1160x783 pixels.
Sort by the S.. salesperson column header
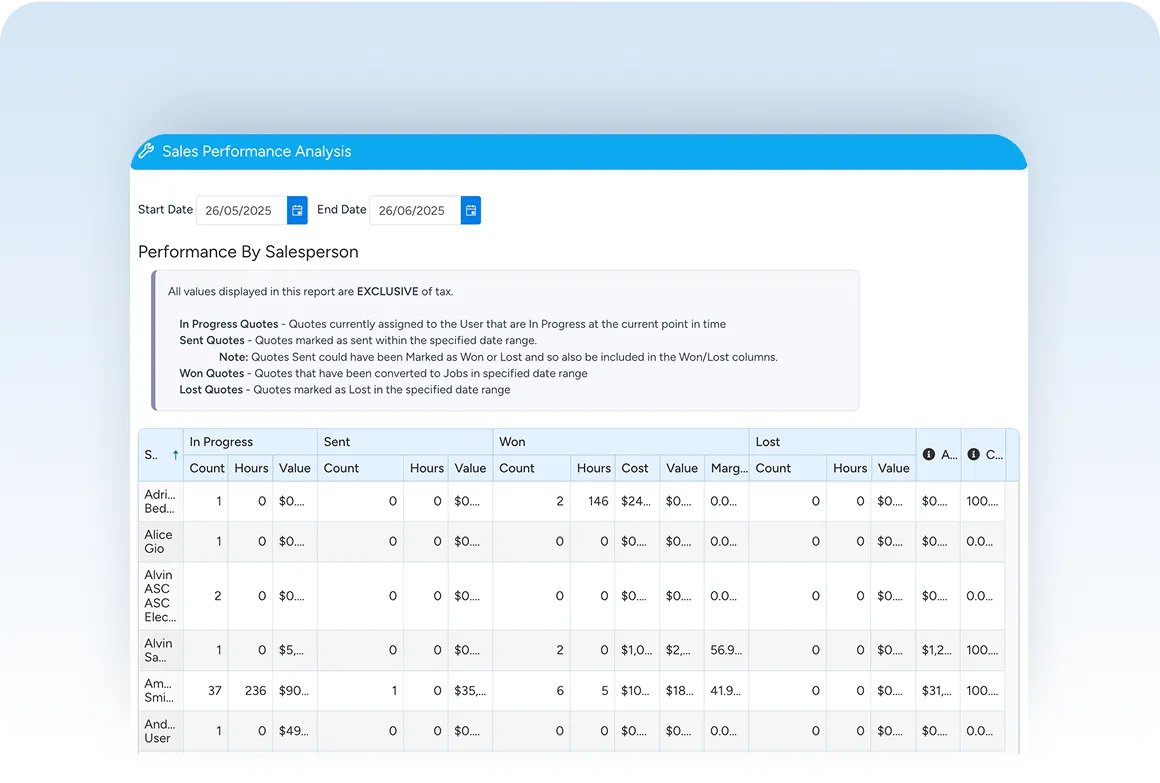161,454
